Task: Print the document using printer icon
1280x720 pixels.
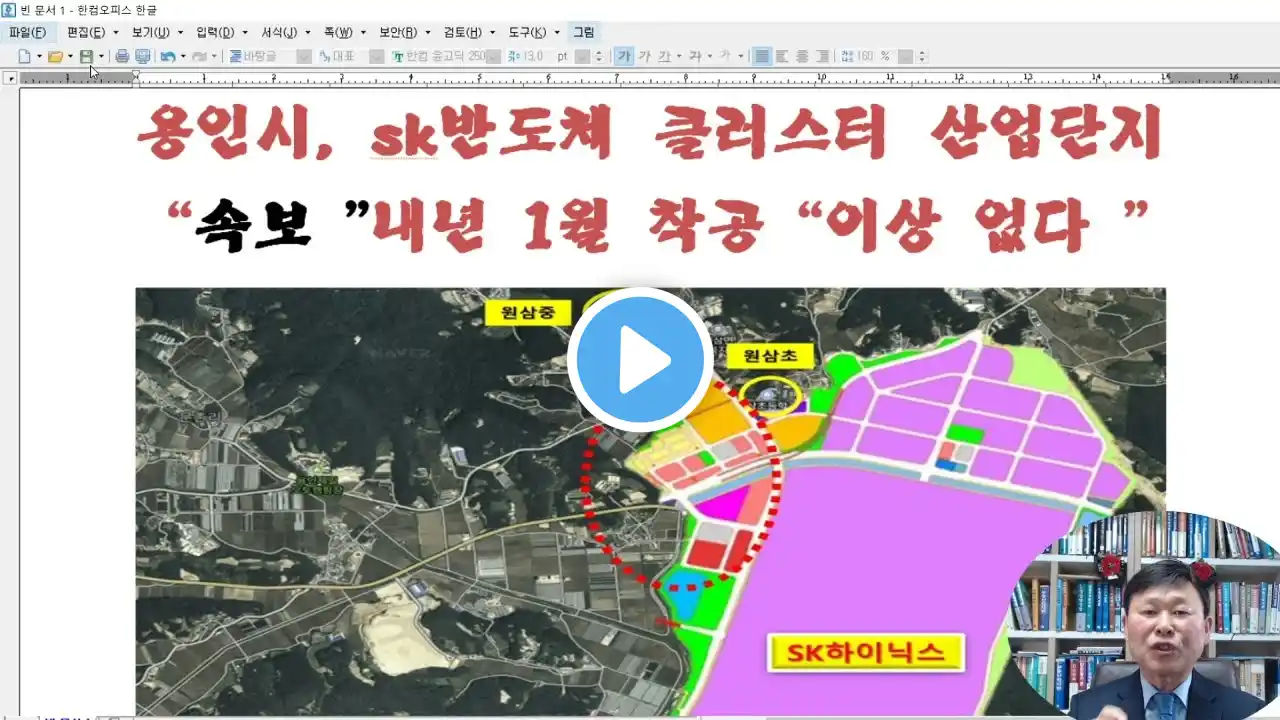Action: click(122, 56)
